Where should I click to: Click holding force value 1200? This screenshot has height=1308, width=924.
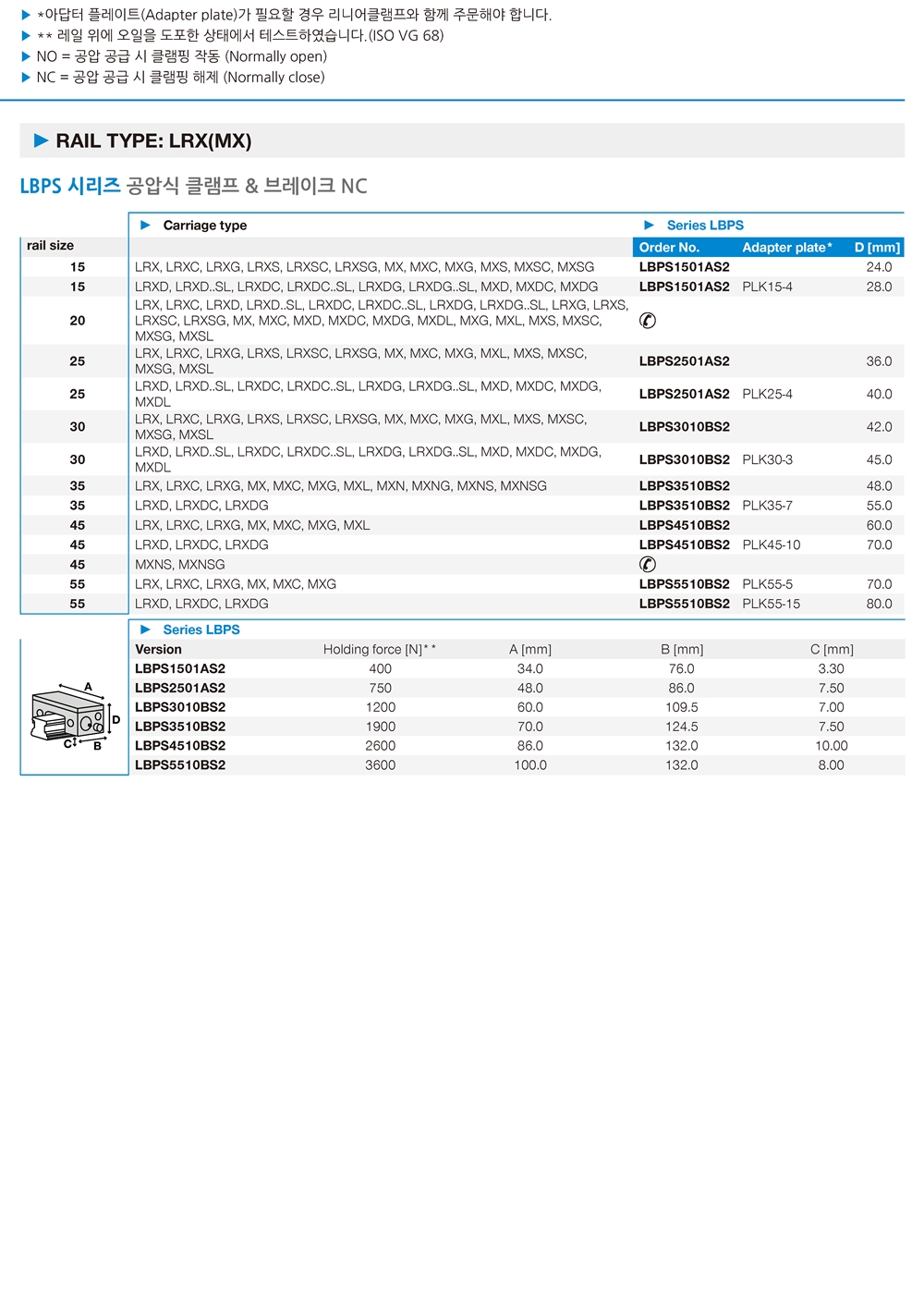(381, 707)
